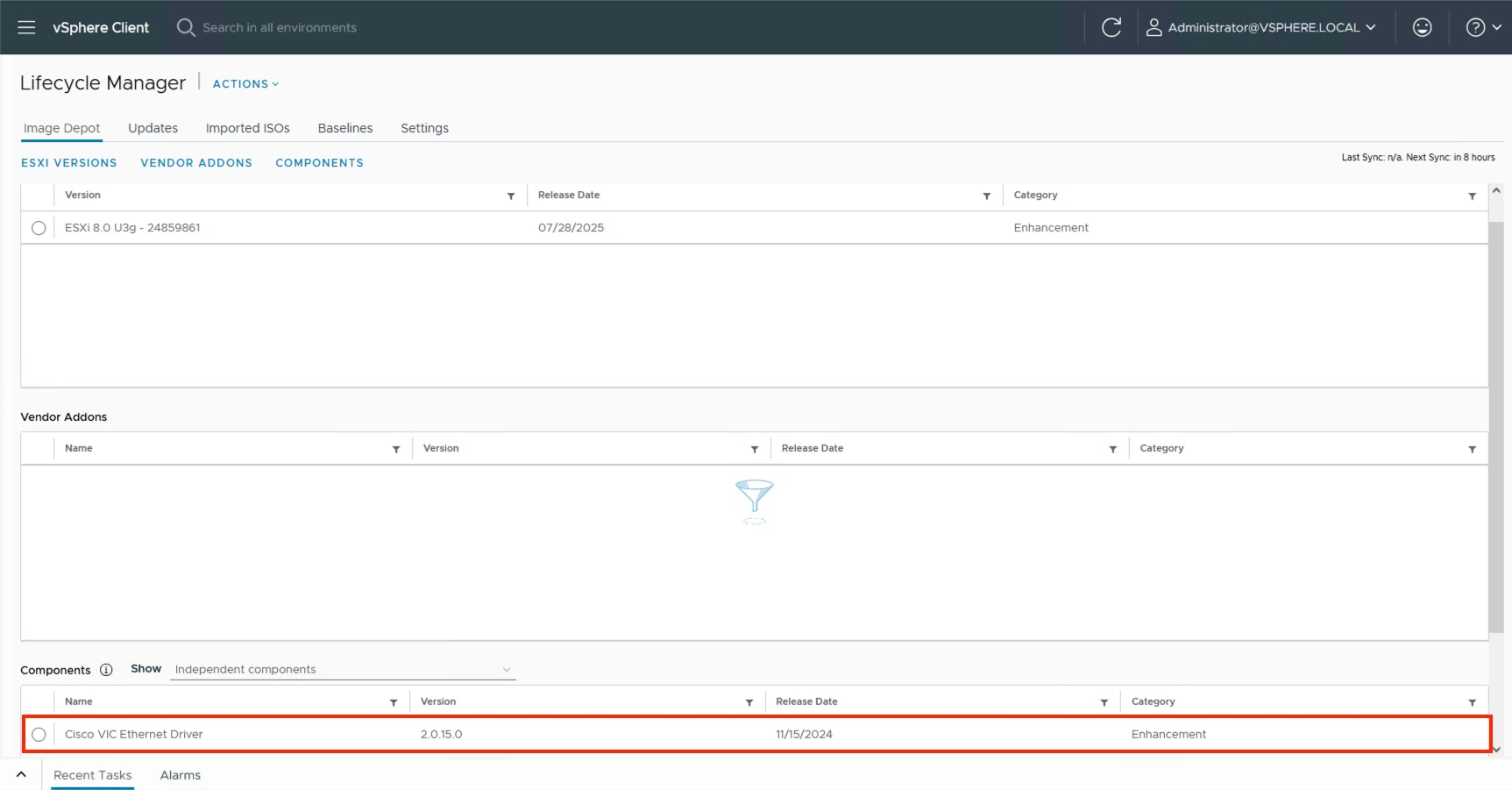Click the search in all environments field
1512x790 pixels.
[x=280, y=27]
